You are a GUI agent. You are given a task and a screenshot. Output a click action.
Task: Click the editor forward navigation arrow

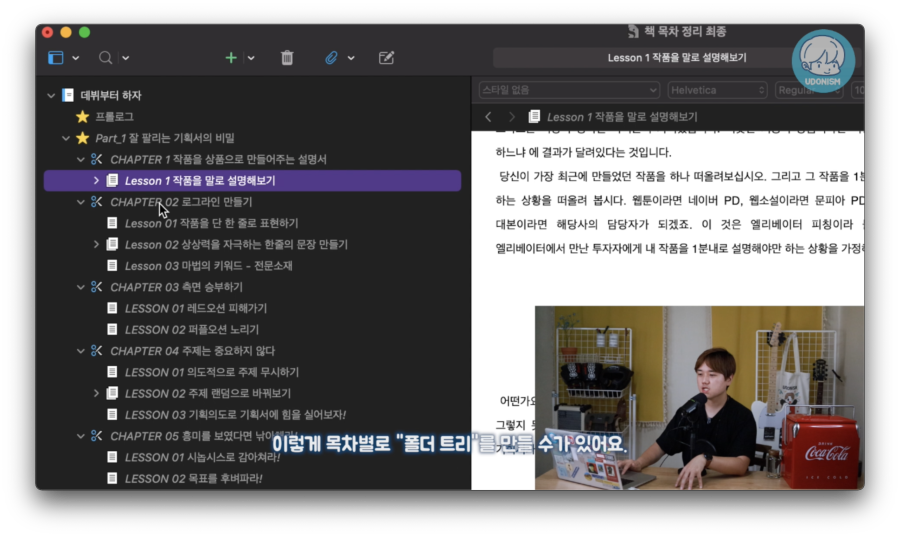[511, 117]
